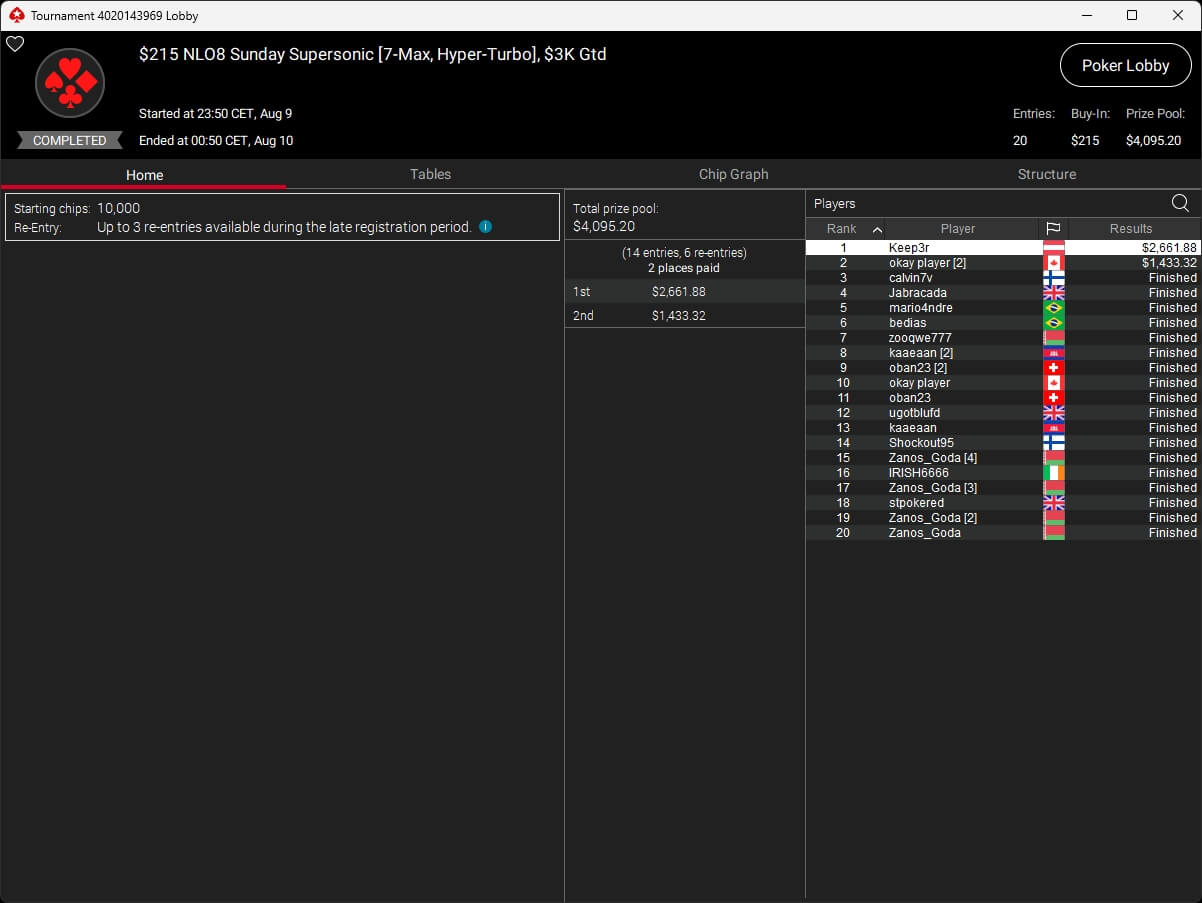Select player zooqwe777
The image size is (1202, 903).
(x=1002, y=338)
